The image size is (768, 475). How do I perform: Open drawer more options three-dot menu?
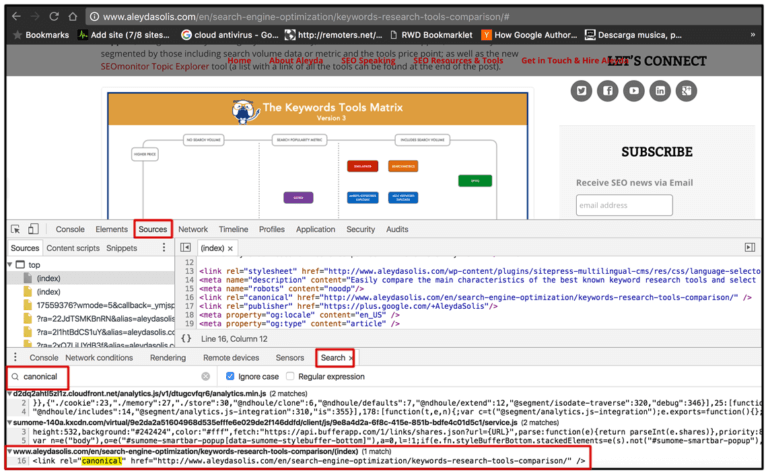[15, 357]
